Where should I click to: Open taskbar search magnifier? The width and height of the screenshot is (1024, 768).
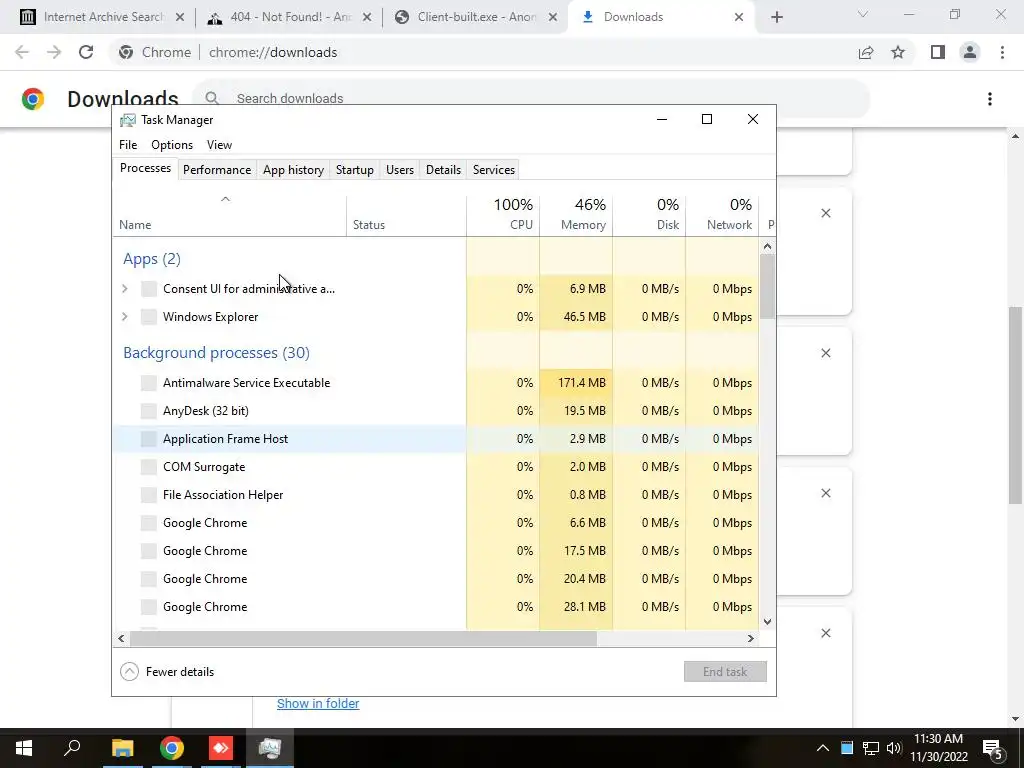tap(72, 748)
